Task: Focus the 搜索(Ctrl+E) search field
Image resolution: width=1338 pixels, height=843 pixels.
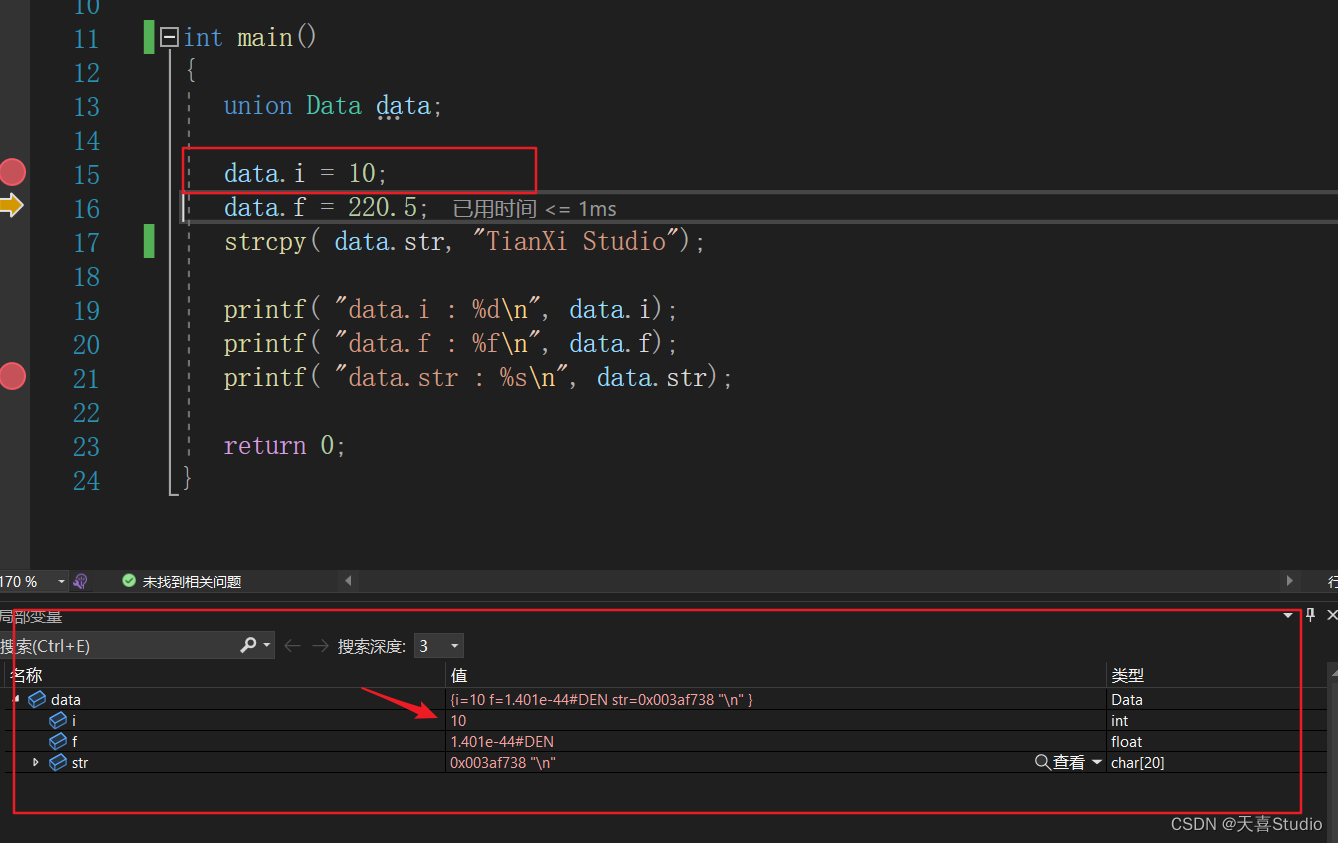Action: click(118, 646)
